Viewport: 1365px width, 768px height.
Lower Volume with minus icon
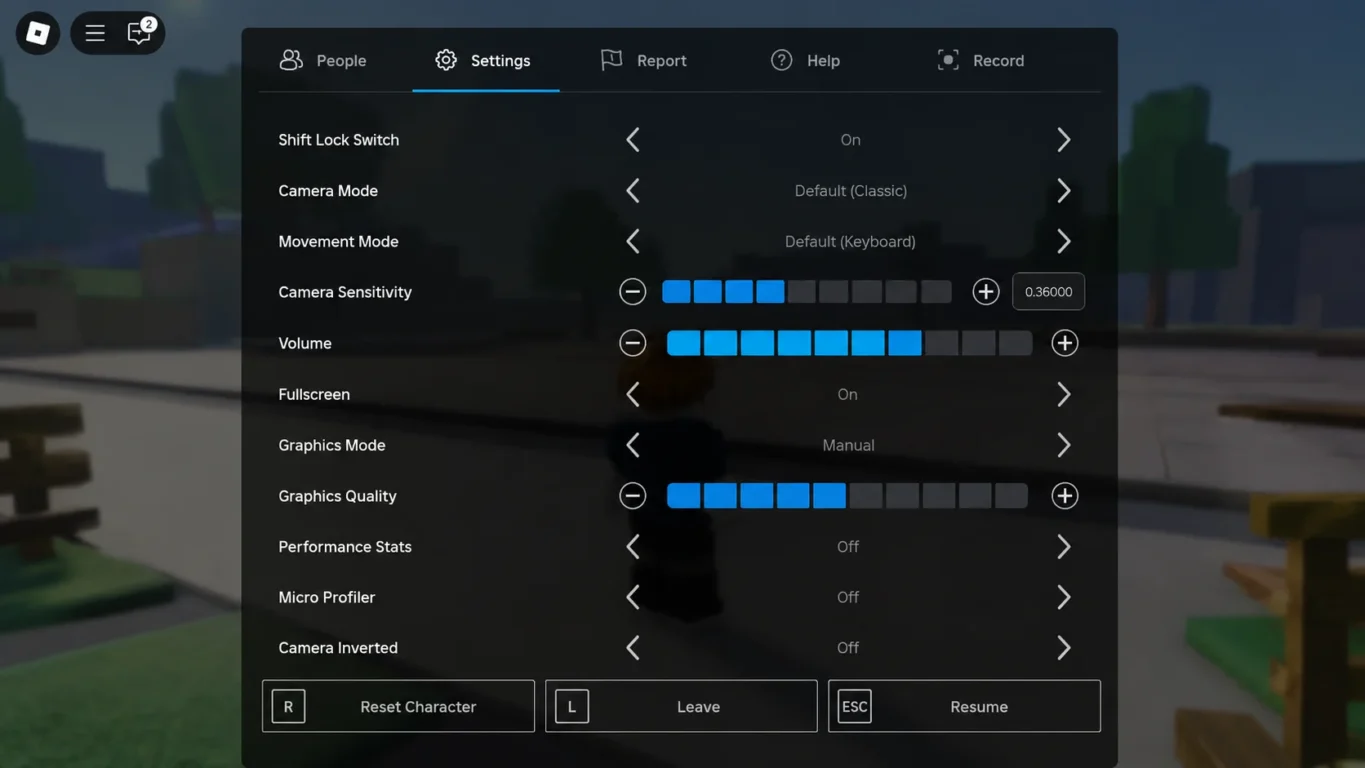[632, 343]
